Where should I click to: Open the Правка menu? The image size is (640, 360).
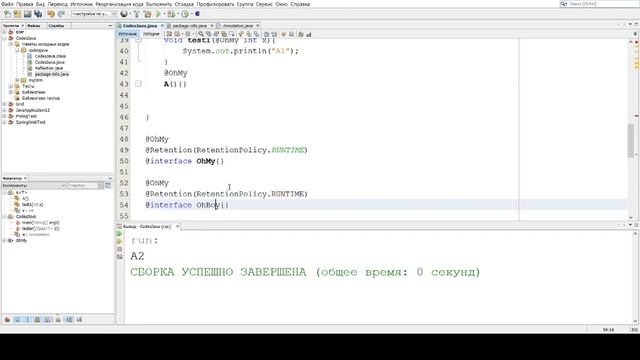pyautogui.click(x=25, y=4)
